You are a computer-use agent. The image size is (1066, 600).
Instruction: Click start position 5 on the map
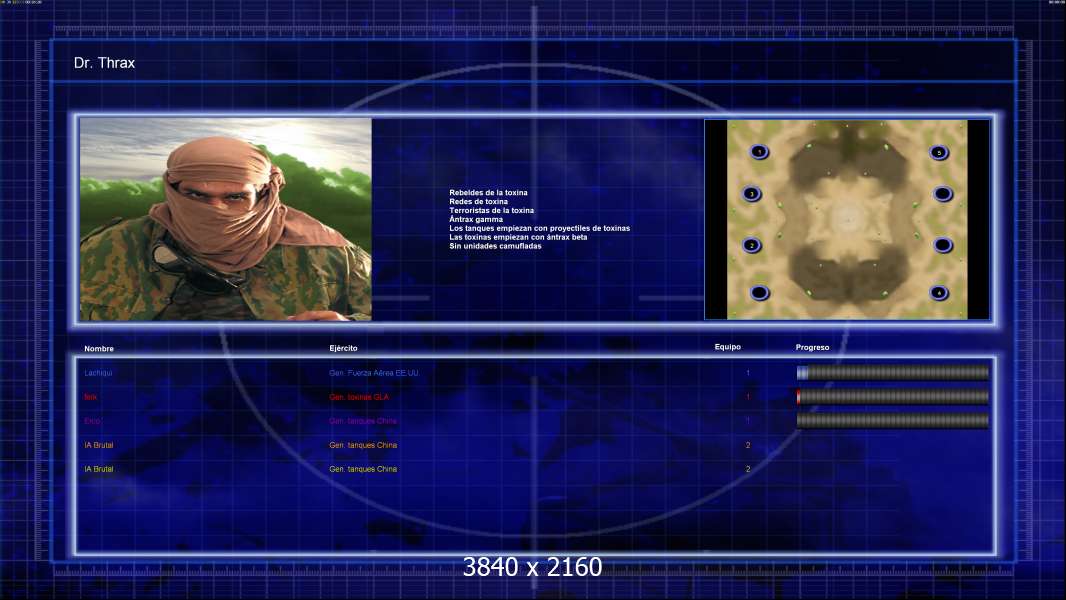(939, 153)
